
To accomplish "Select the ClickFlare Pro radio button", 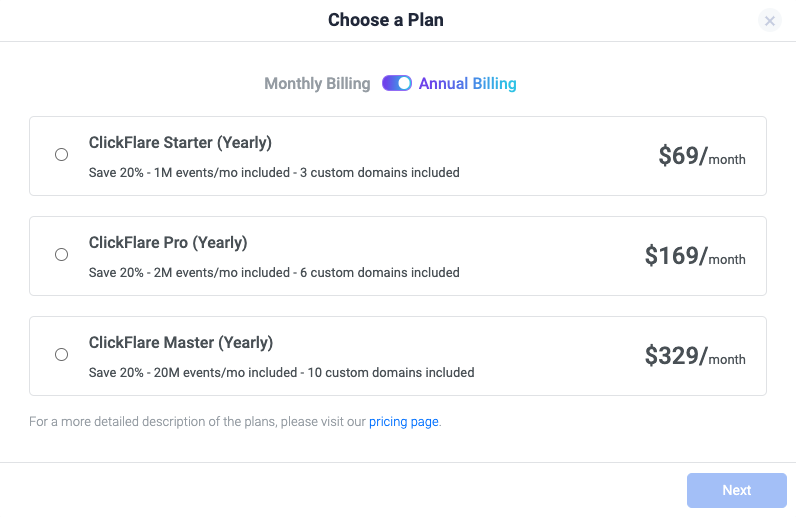I will 62,255.
